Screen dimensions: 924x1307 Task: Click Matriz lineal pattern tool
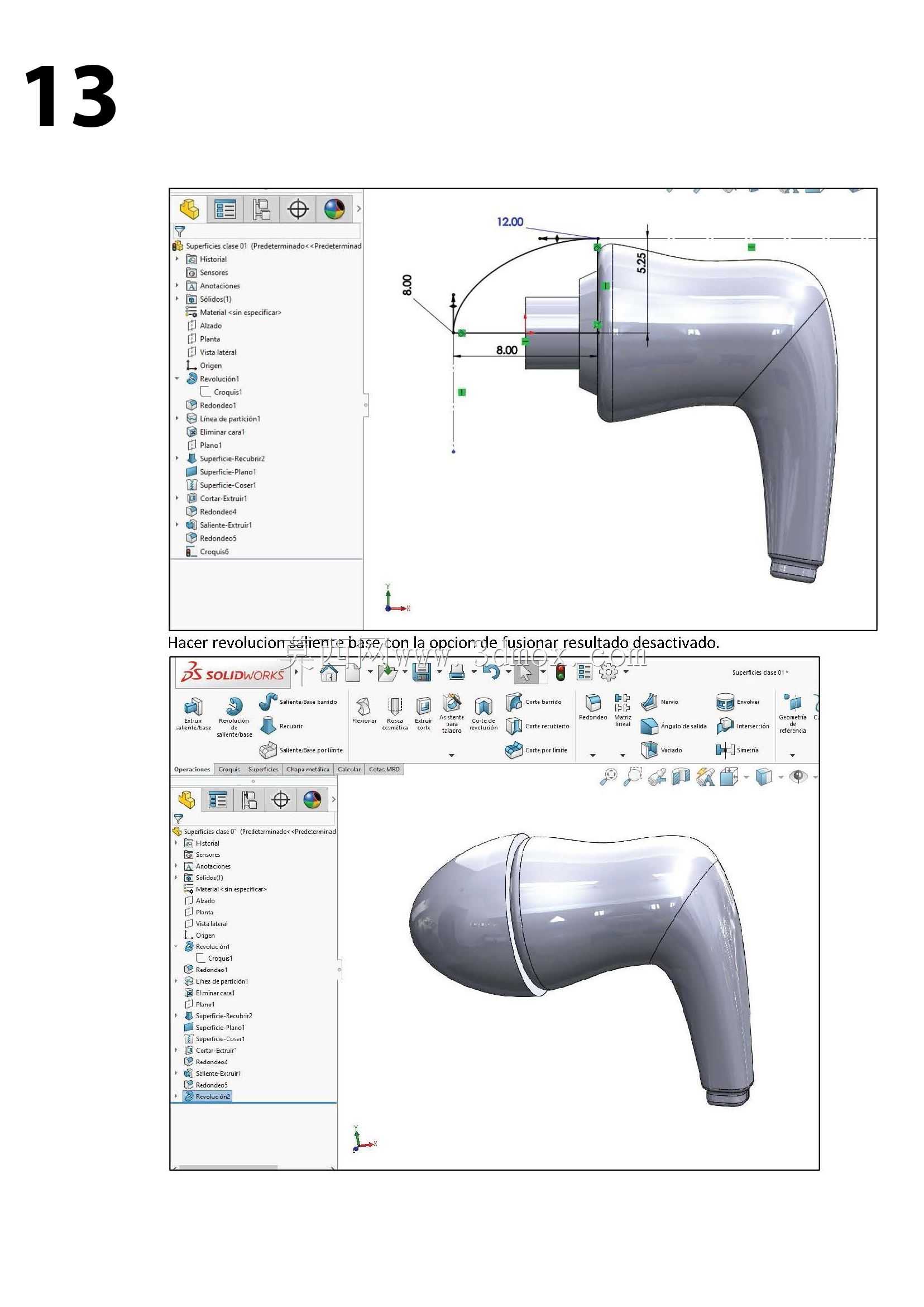coord(623,710)
